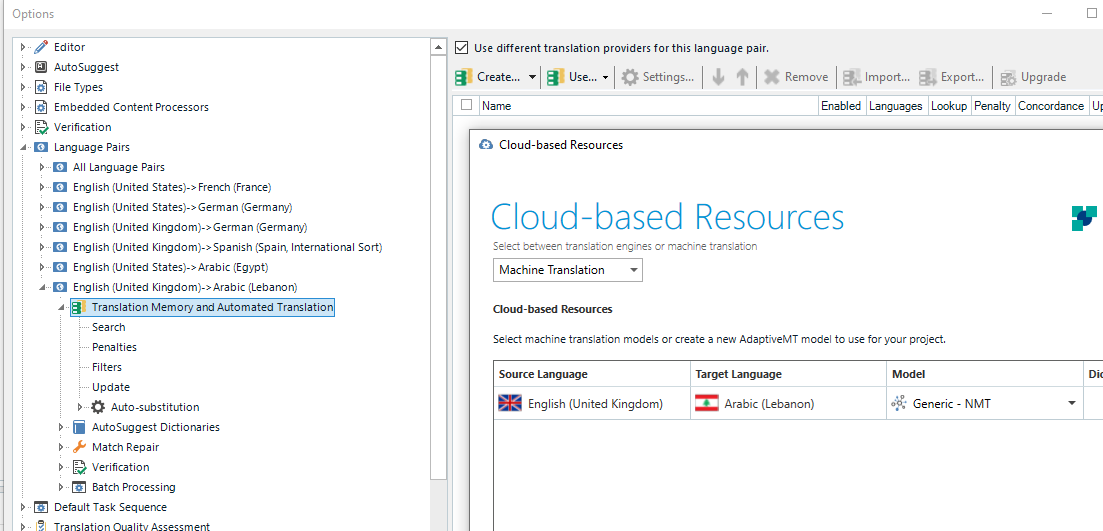Click the Generic - NMT model icon

tap(898, 404)
